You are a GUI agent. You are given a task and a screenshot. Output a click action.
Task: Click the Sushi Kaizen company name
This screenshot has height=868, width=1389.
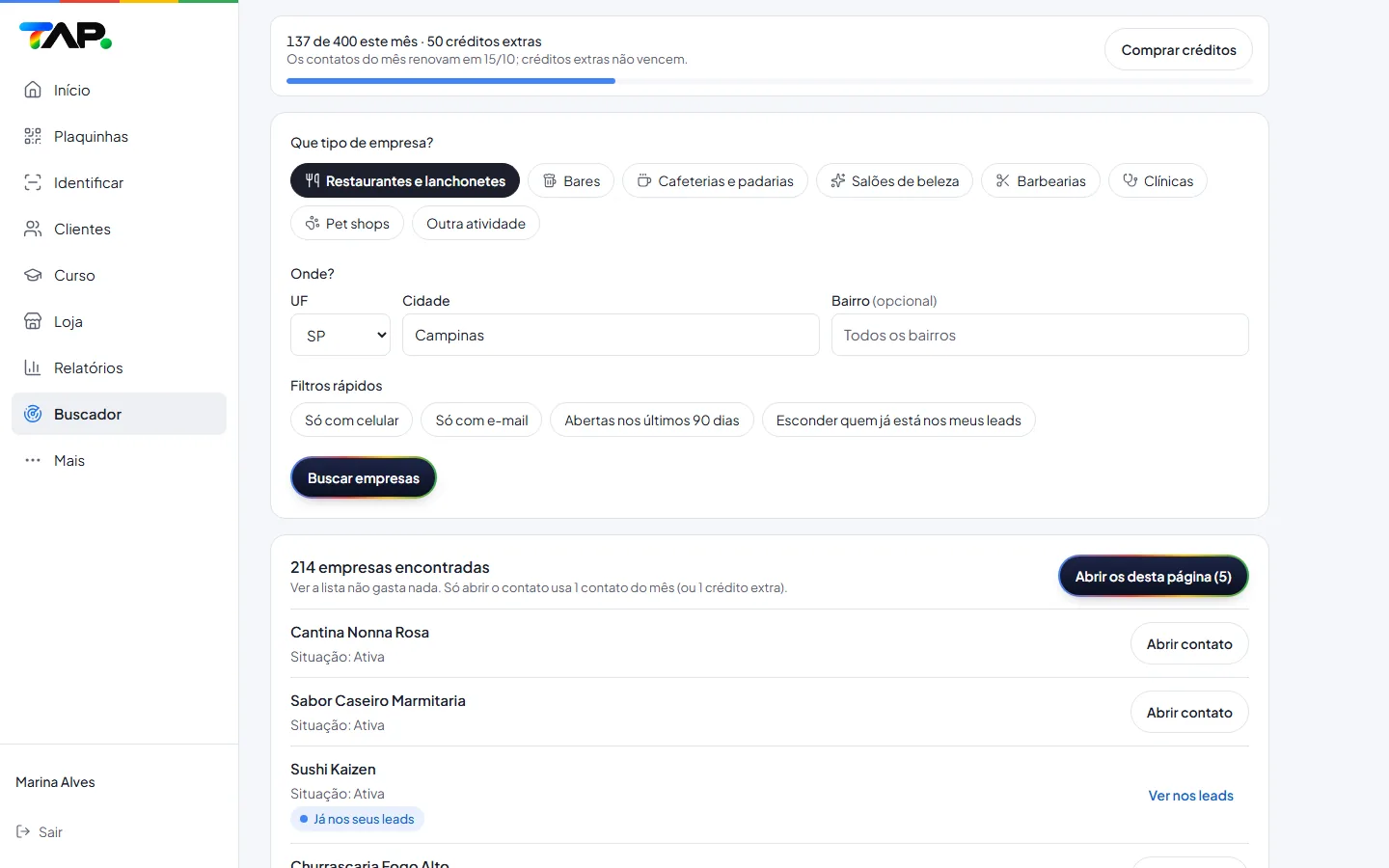[x=333, y=769]
